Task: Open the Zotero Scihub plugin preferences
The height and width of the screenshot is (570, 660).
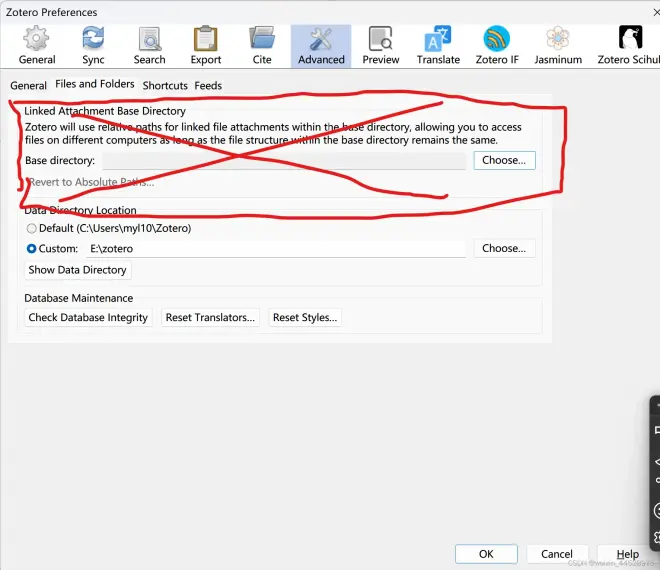Action: pos(628,45)
